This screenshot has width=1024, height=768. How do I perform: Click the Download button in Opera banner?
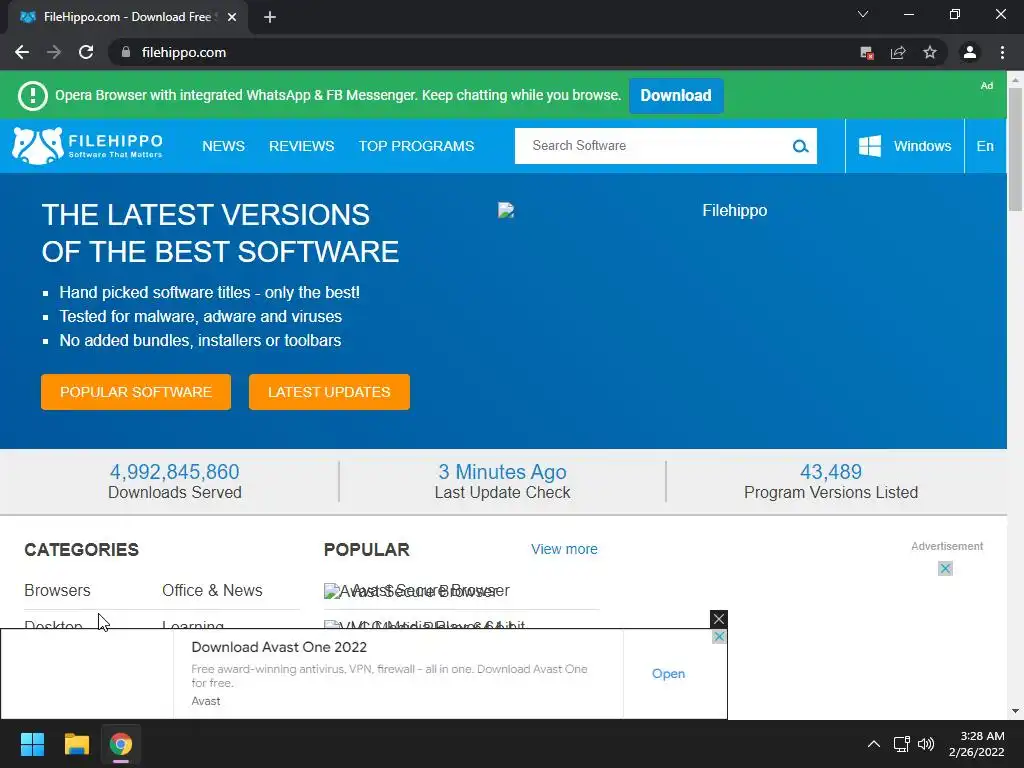click(x=676, y=95)
